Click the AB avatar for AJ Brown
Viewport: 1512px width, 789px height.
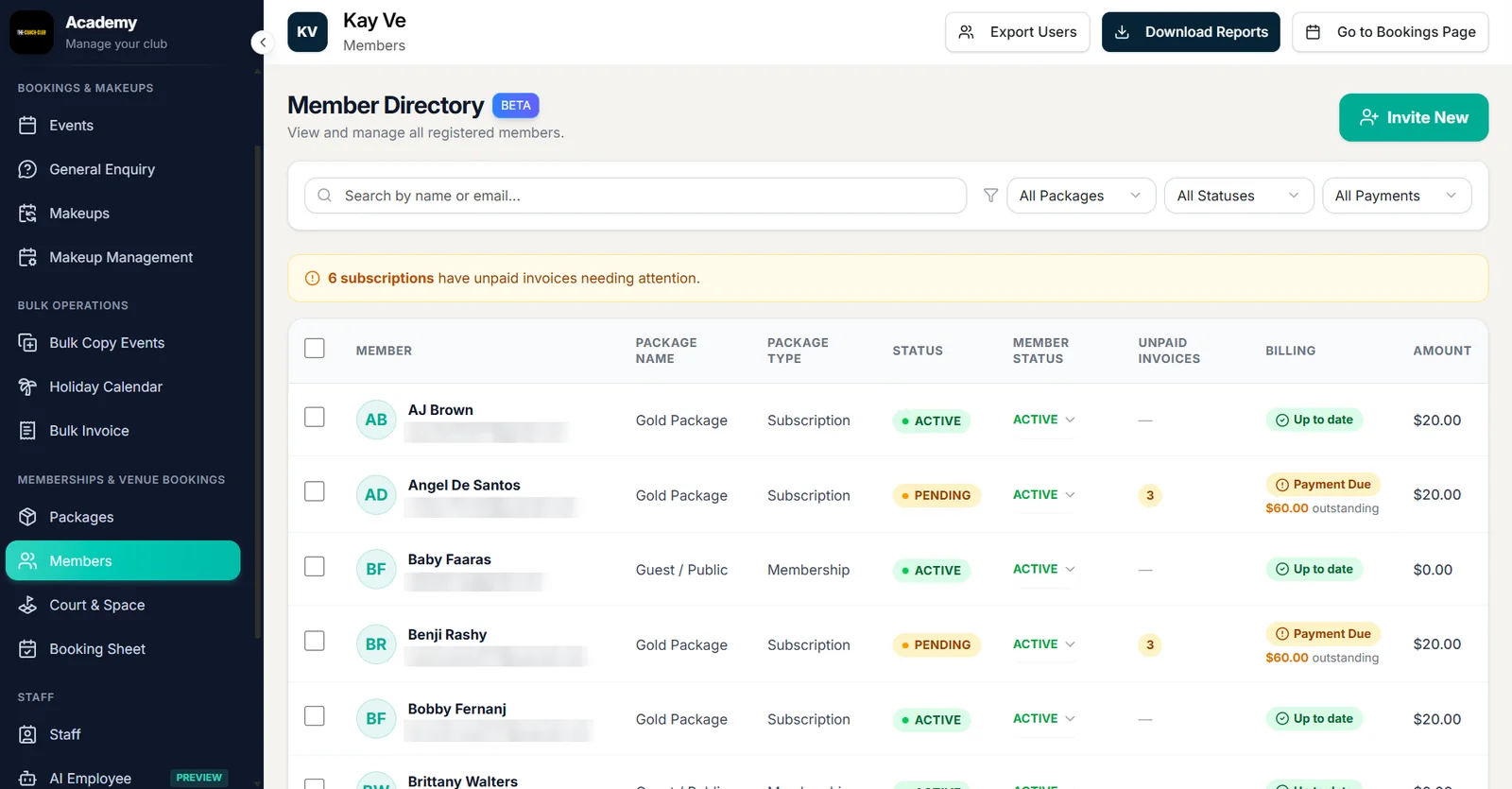click(x=376, y=420)
